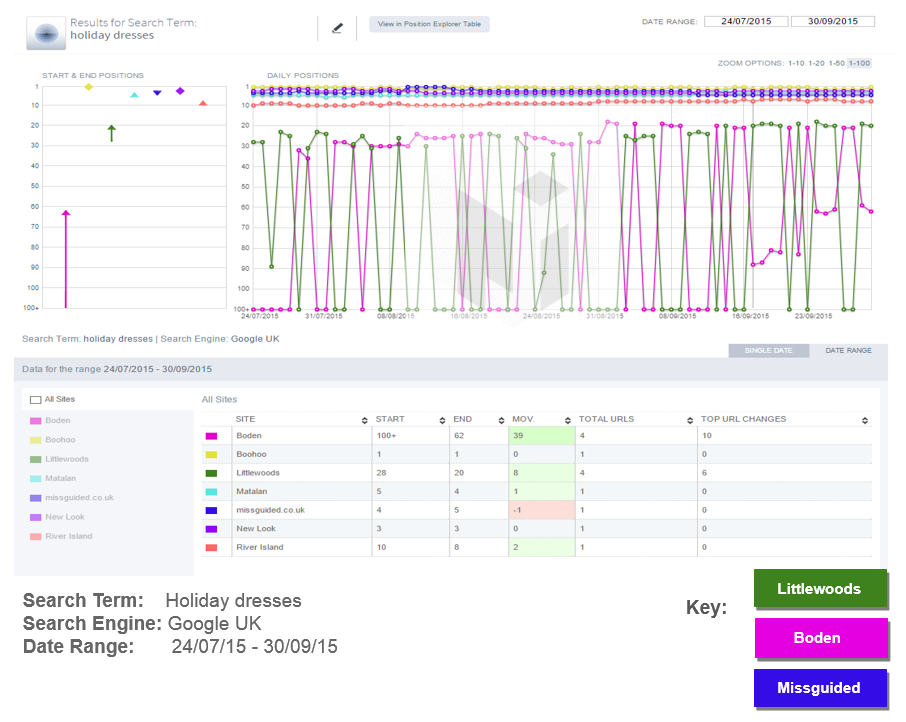Click Boohoo's yellow swatch in table

(x=211, y=455)
